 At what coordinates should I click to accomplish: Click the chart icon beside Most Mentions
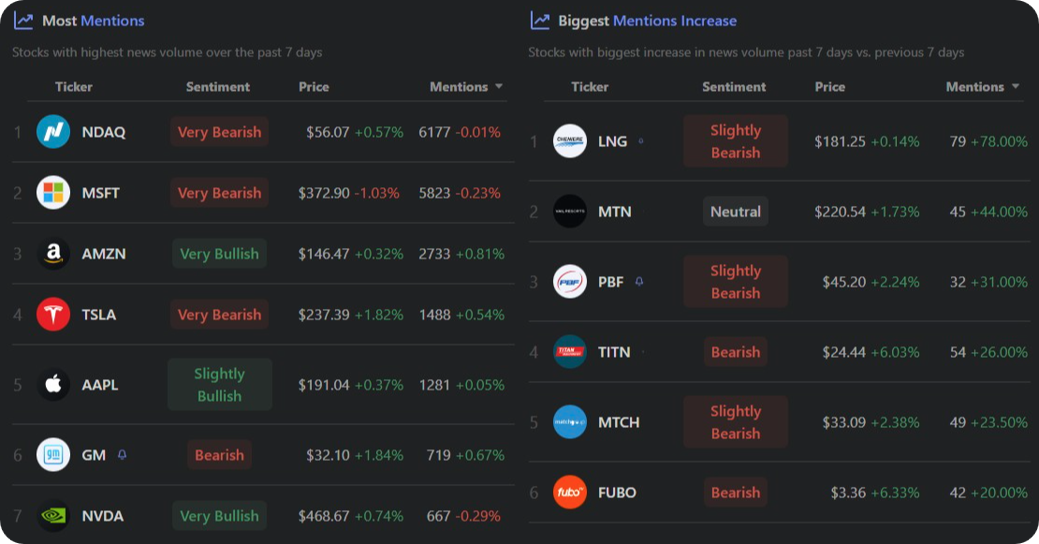tap(24, 21)
